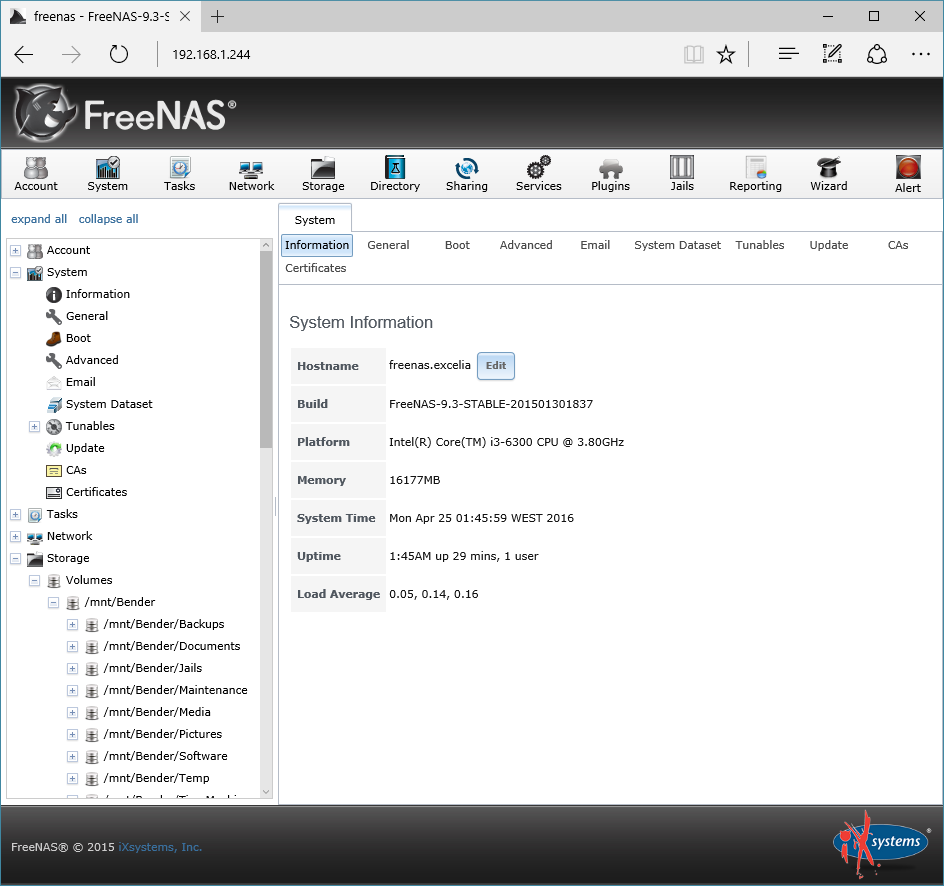944x886 pixels.
Task: Select the /mnt/Bender/Media dataset
Action: [157, 713]
